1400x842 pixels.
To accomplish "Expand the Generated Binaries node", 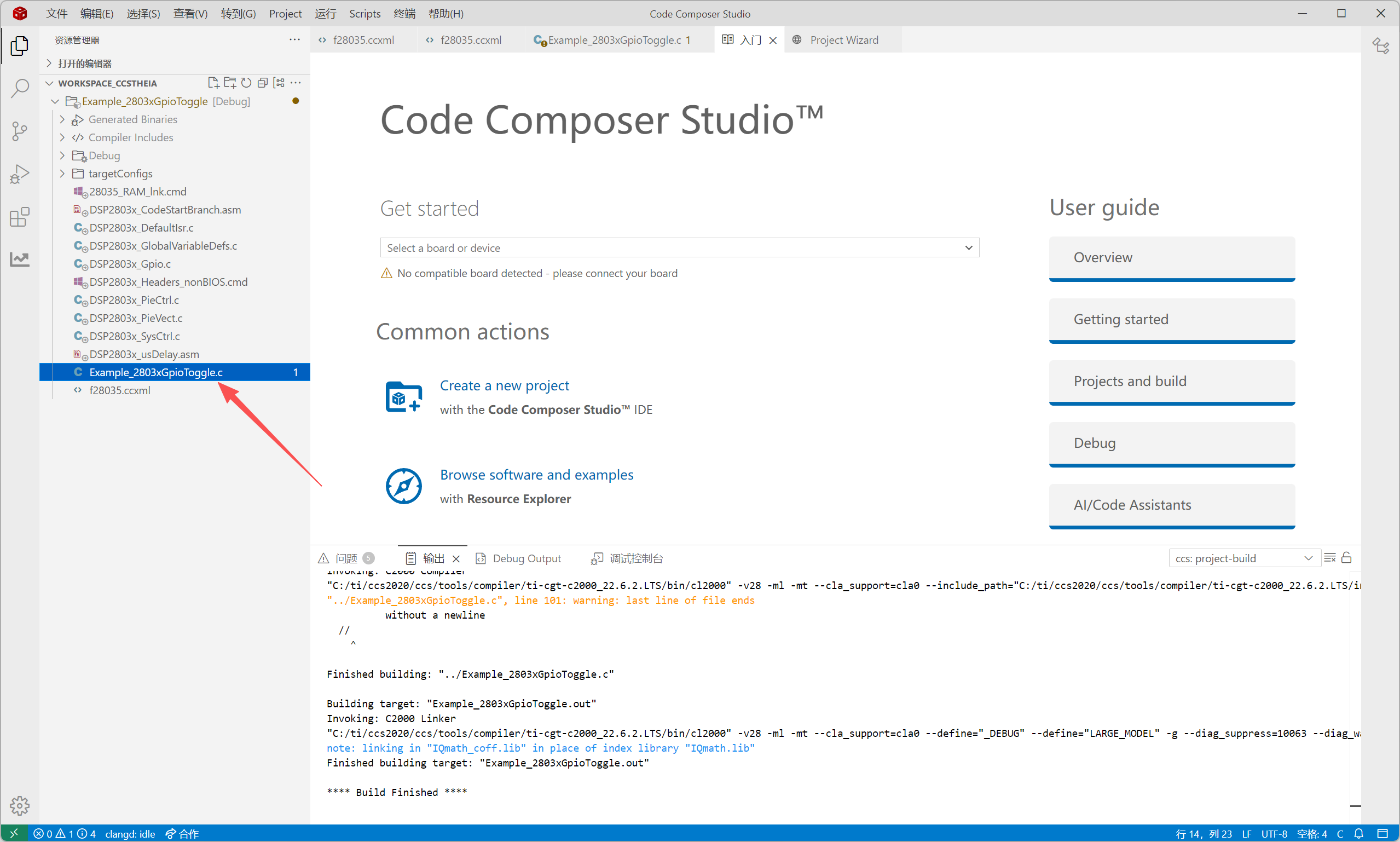I will click(x=132, y=119).
